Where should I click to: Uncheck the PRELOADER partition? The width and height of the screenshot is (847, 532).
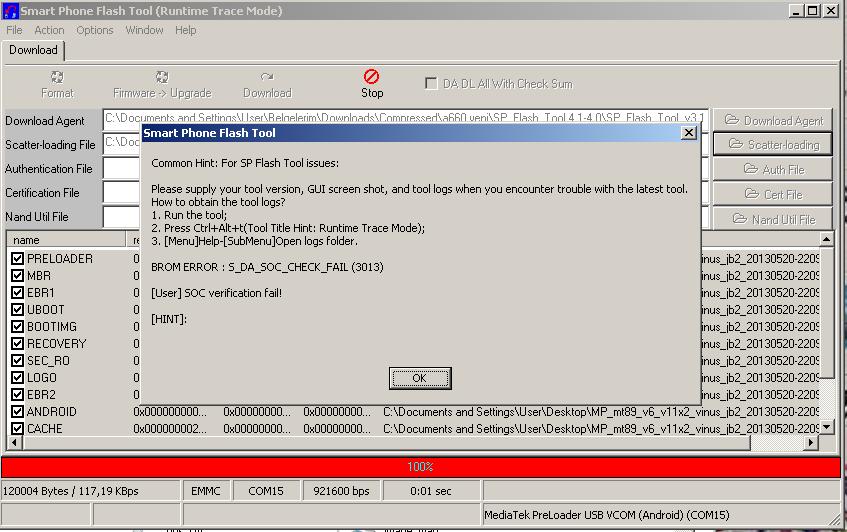[17, 259]
